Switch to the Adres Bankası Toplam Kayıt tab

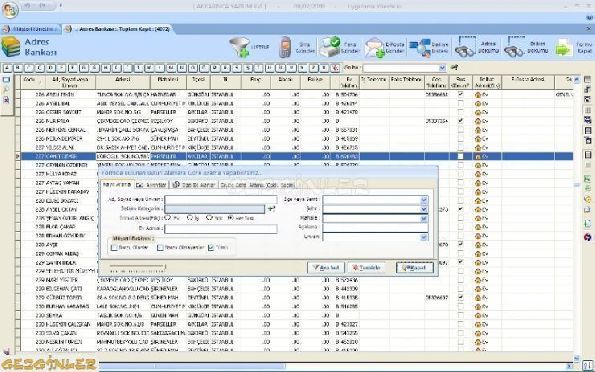(118, 29)
